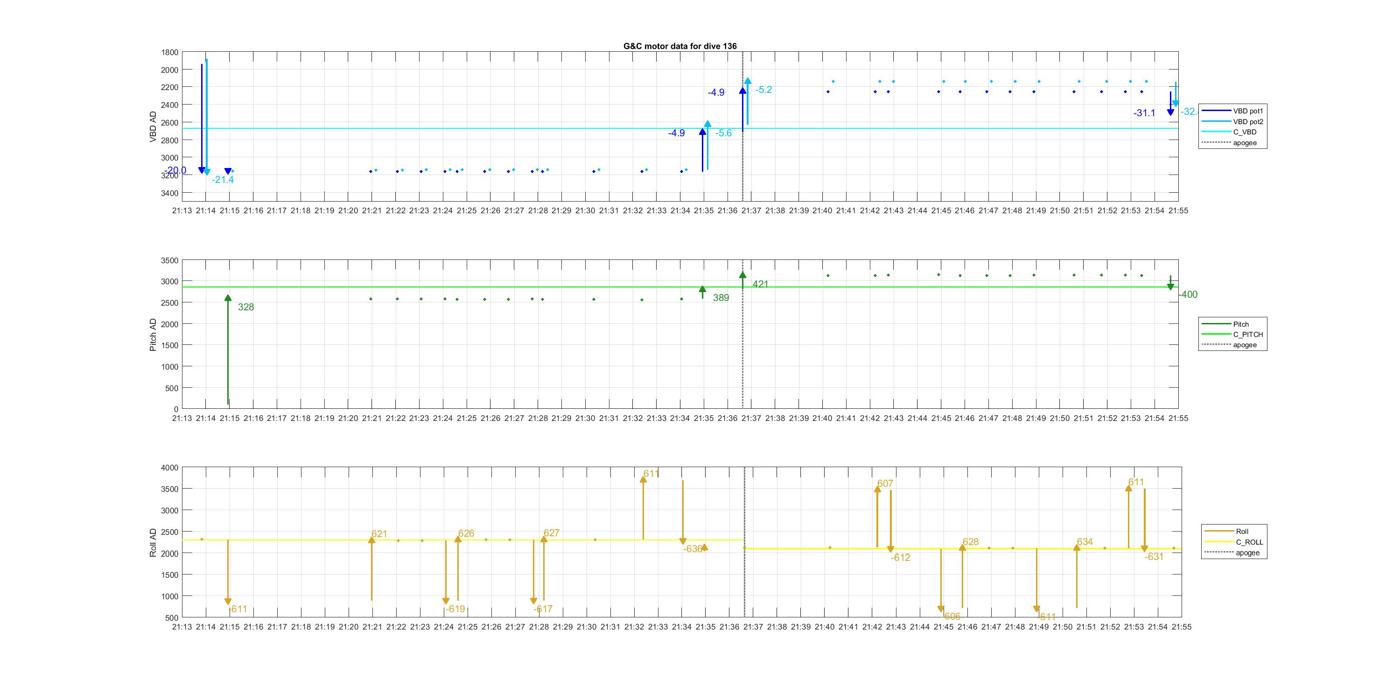Click the "-619" roll data label
The height and width of the screenshot is (693, 1400).
(456, 609)
